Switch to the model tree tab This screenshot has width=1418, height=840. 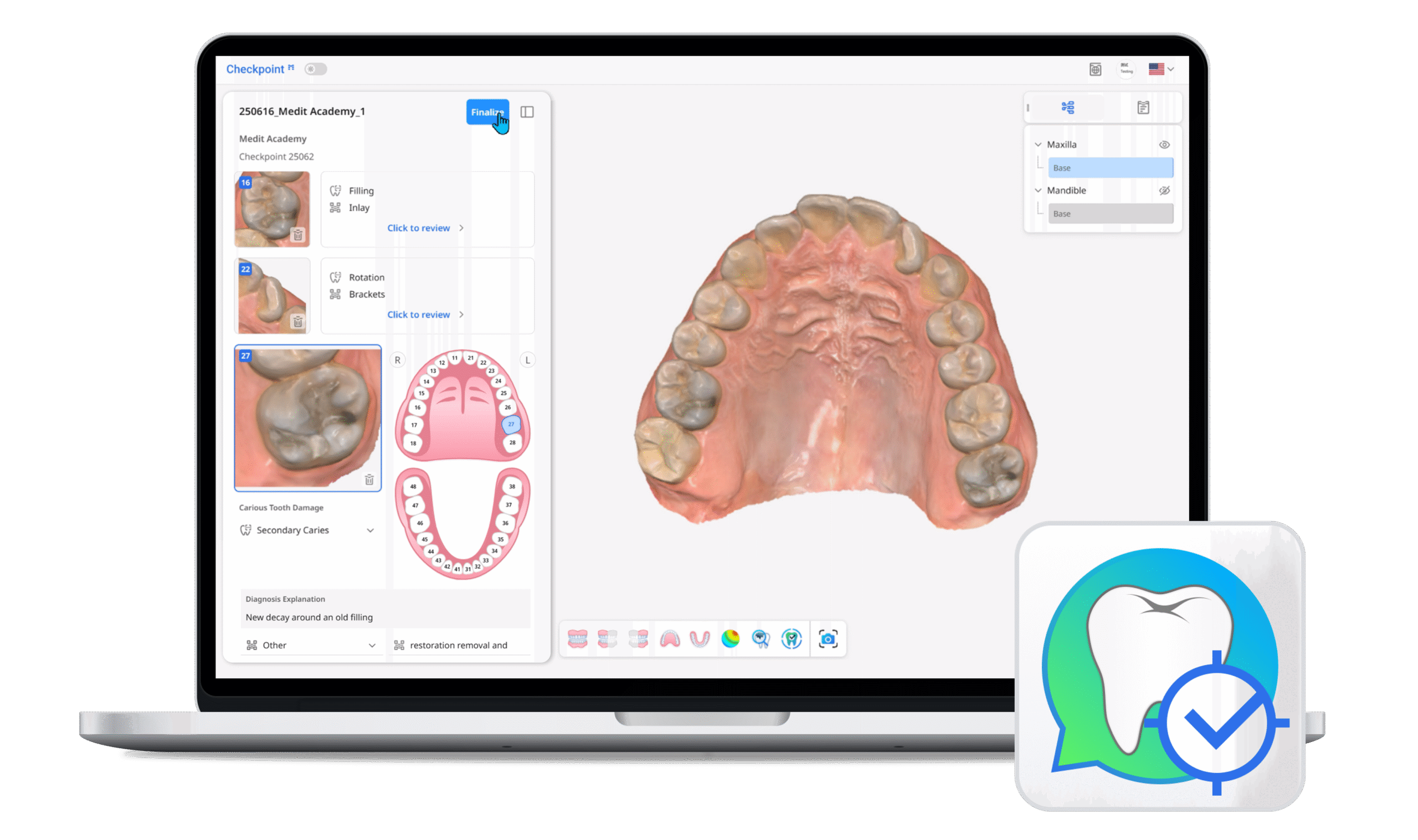1067,107
